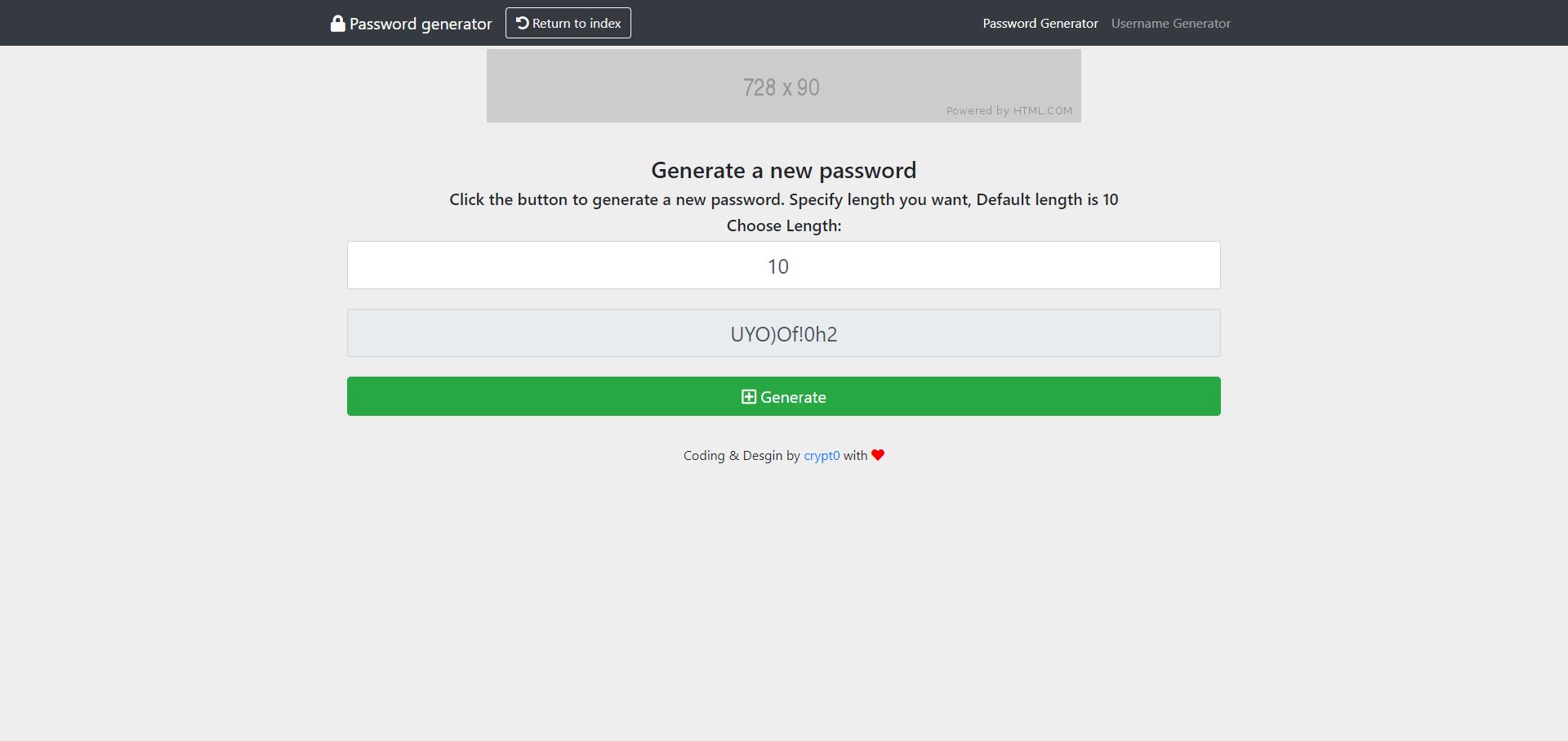Screen dimensions: 1568x741
Task: Click the padlock icon in navbar
Action: click(x=337, y=23)
